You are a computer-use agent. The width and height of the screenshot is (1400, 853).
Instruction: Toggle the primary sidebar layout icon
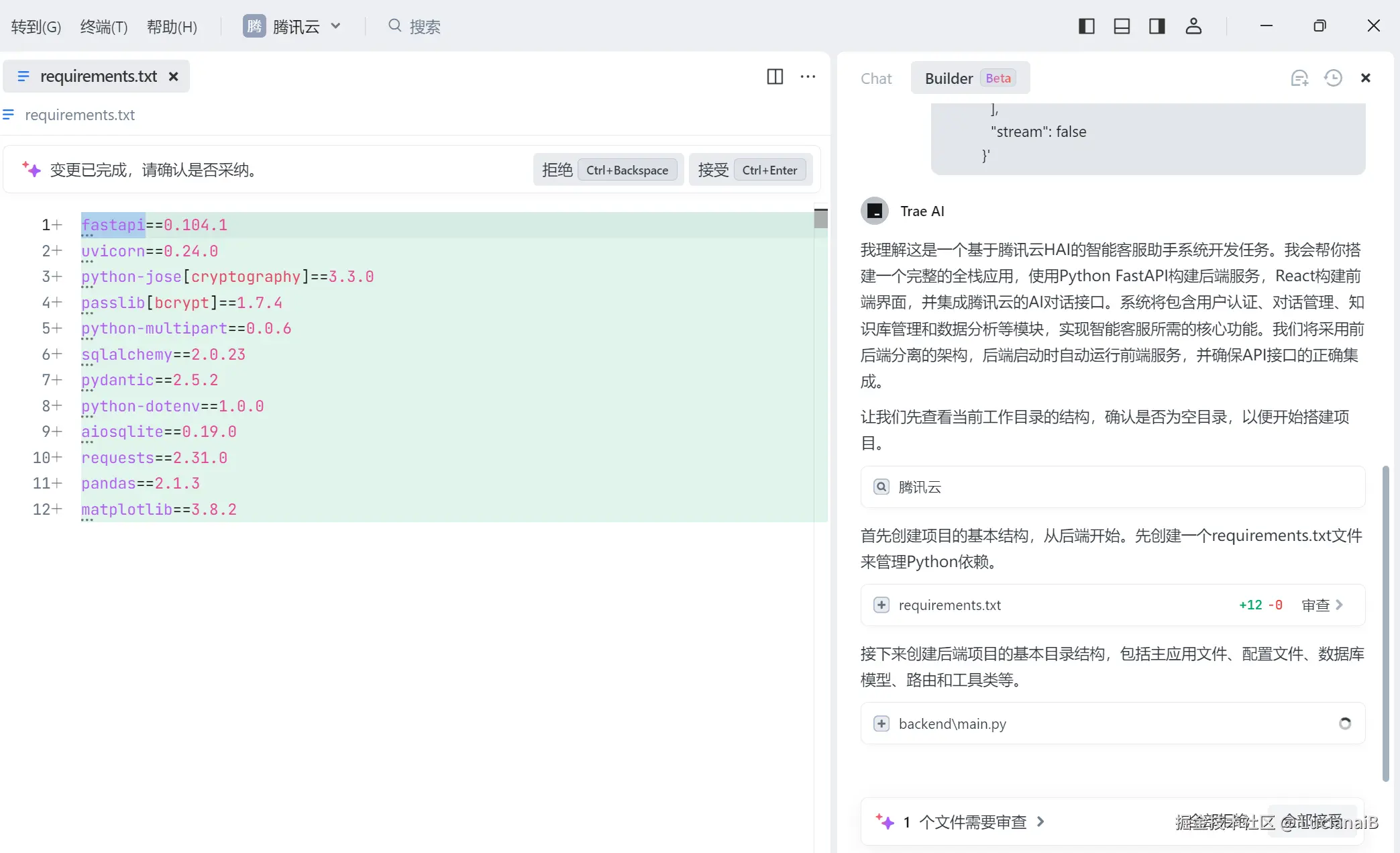pyautogui.click(x=1086, y=26)
